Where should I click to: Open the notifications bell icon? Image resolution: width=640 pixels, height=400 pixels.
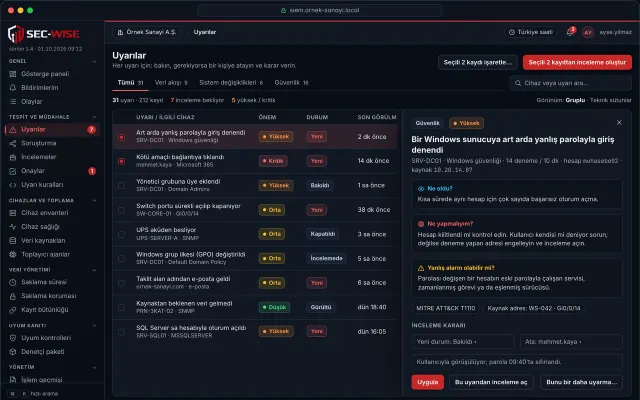(570, 32)
